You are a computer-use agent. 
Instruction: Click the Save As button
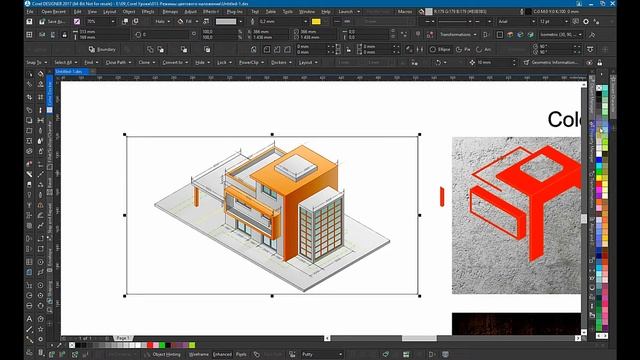(52, 21)
